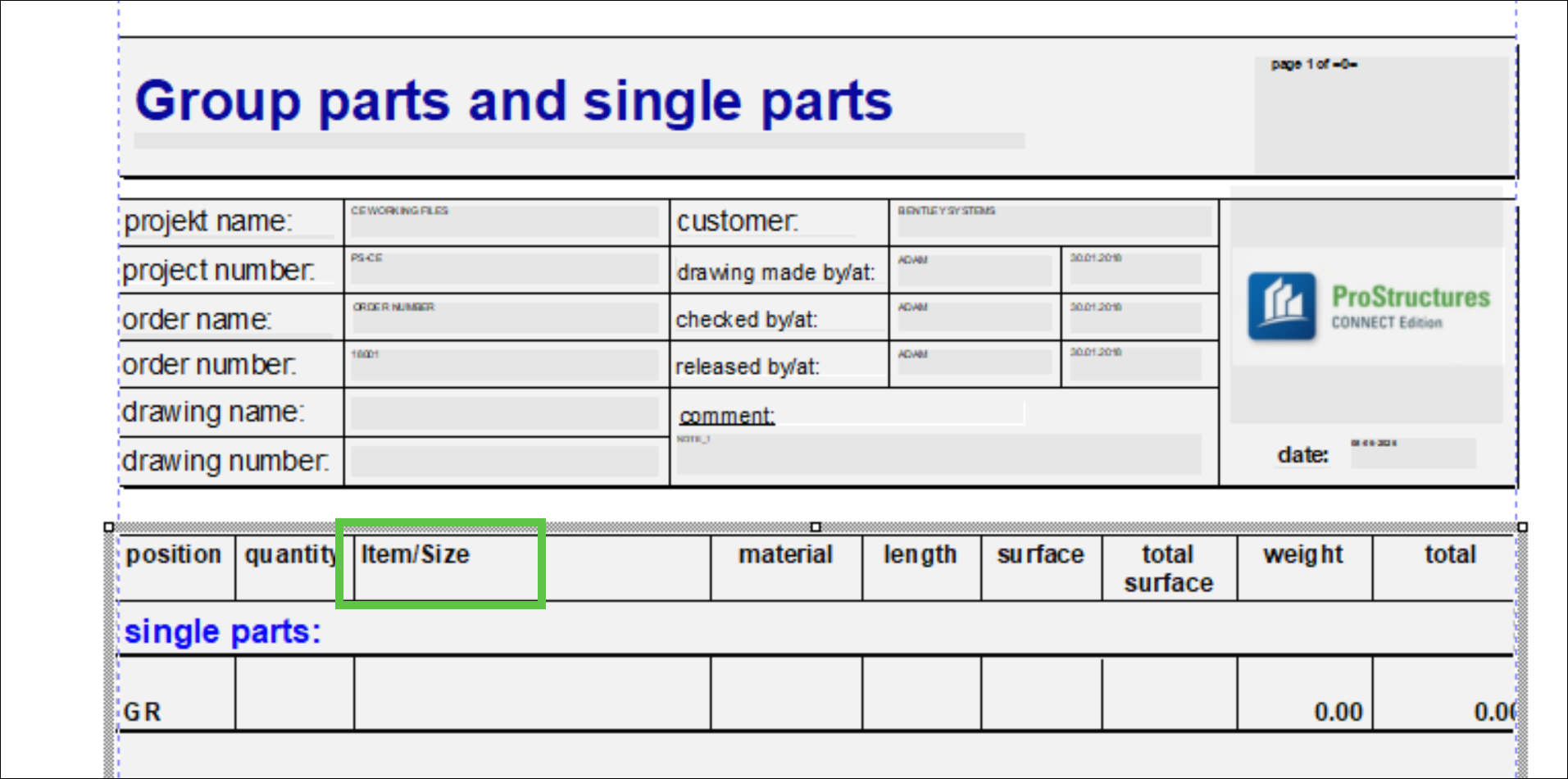Click the 0.00 value under weight column
This screenshot has height=779, width=1568.
tap(1338, 712)
